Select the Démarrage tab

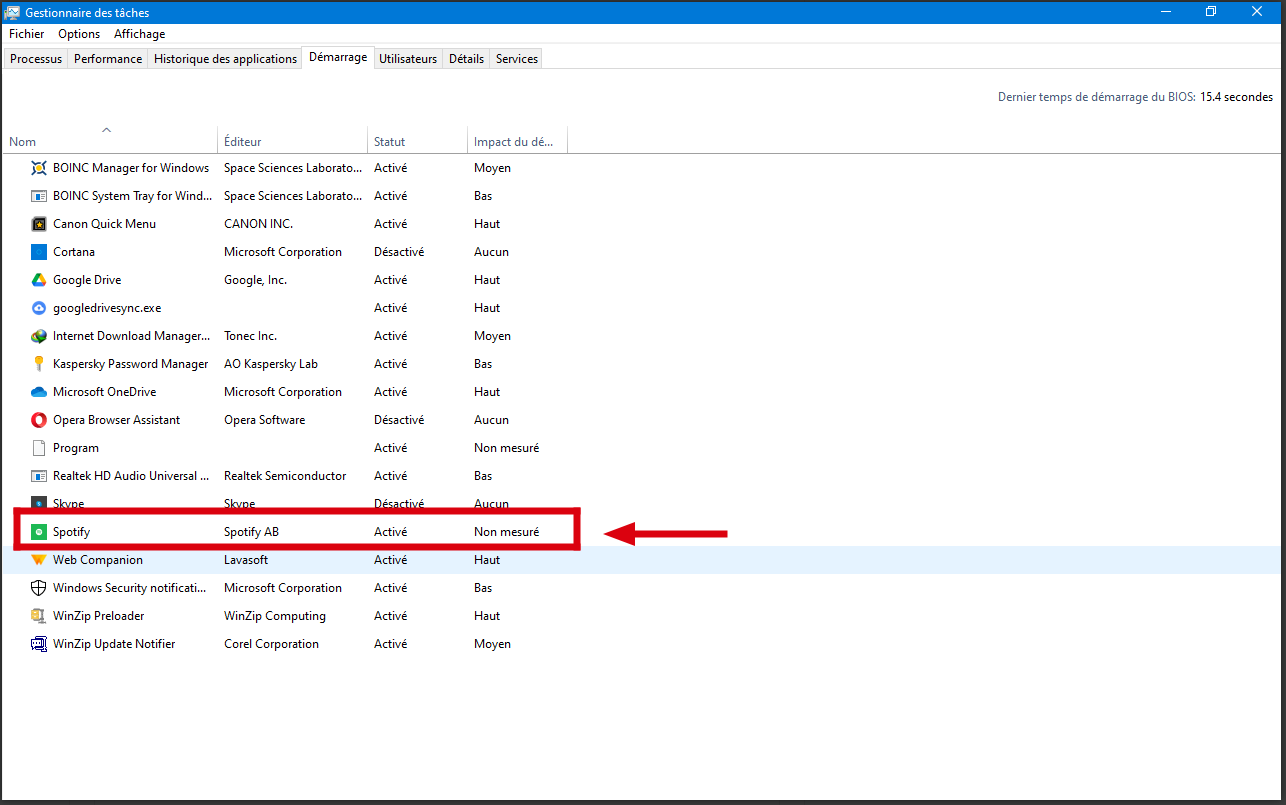pyautogui.click(x=338, y=58)
